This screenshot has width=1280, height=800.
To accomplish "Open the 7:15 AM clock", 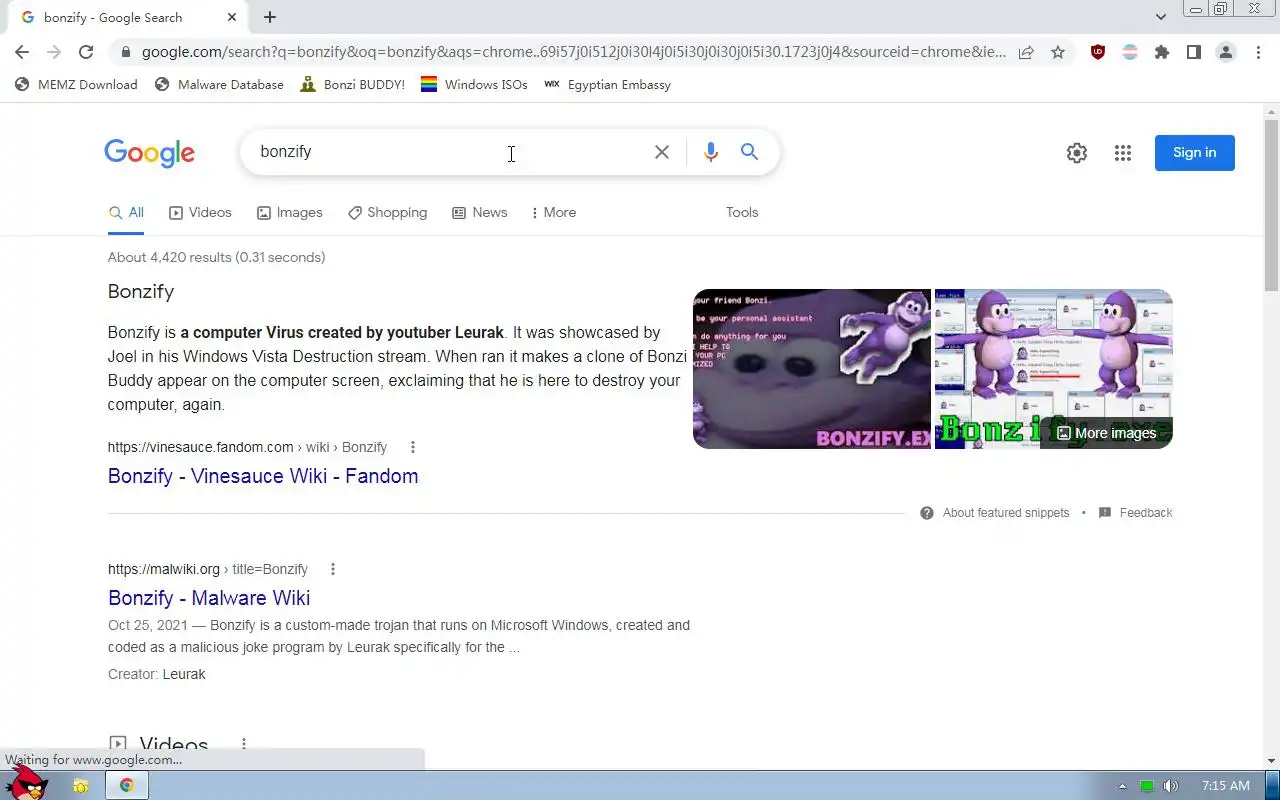I will pyautogui.click(x=1226, y=786).
